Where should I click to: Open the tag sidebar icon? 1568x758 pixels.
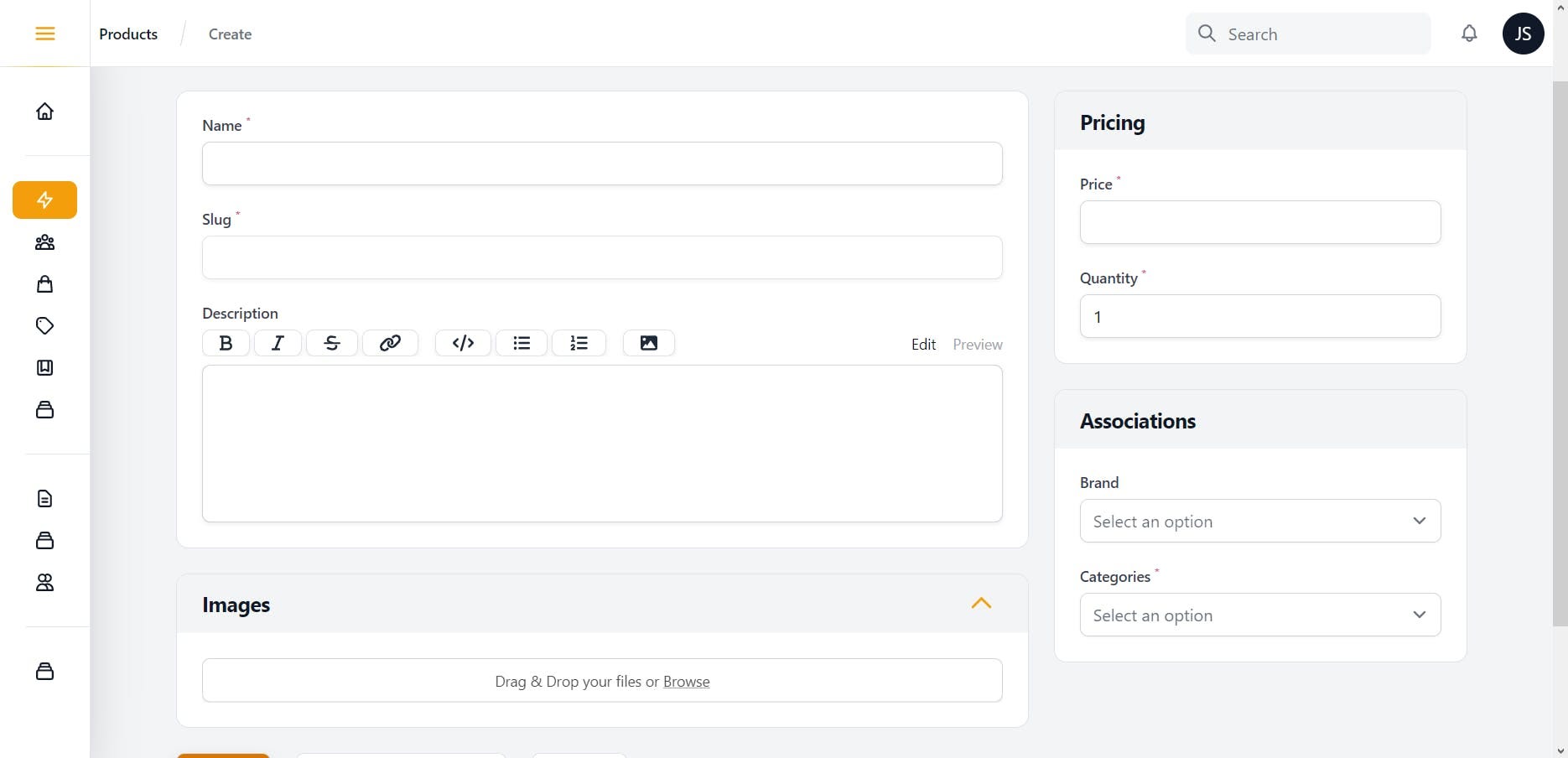pos(45,326)
